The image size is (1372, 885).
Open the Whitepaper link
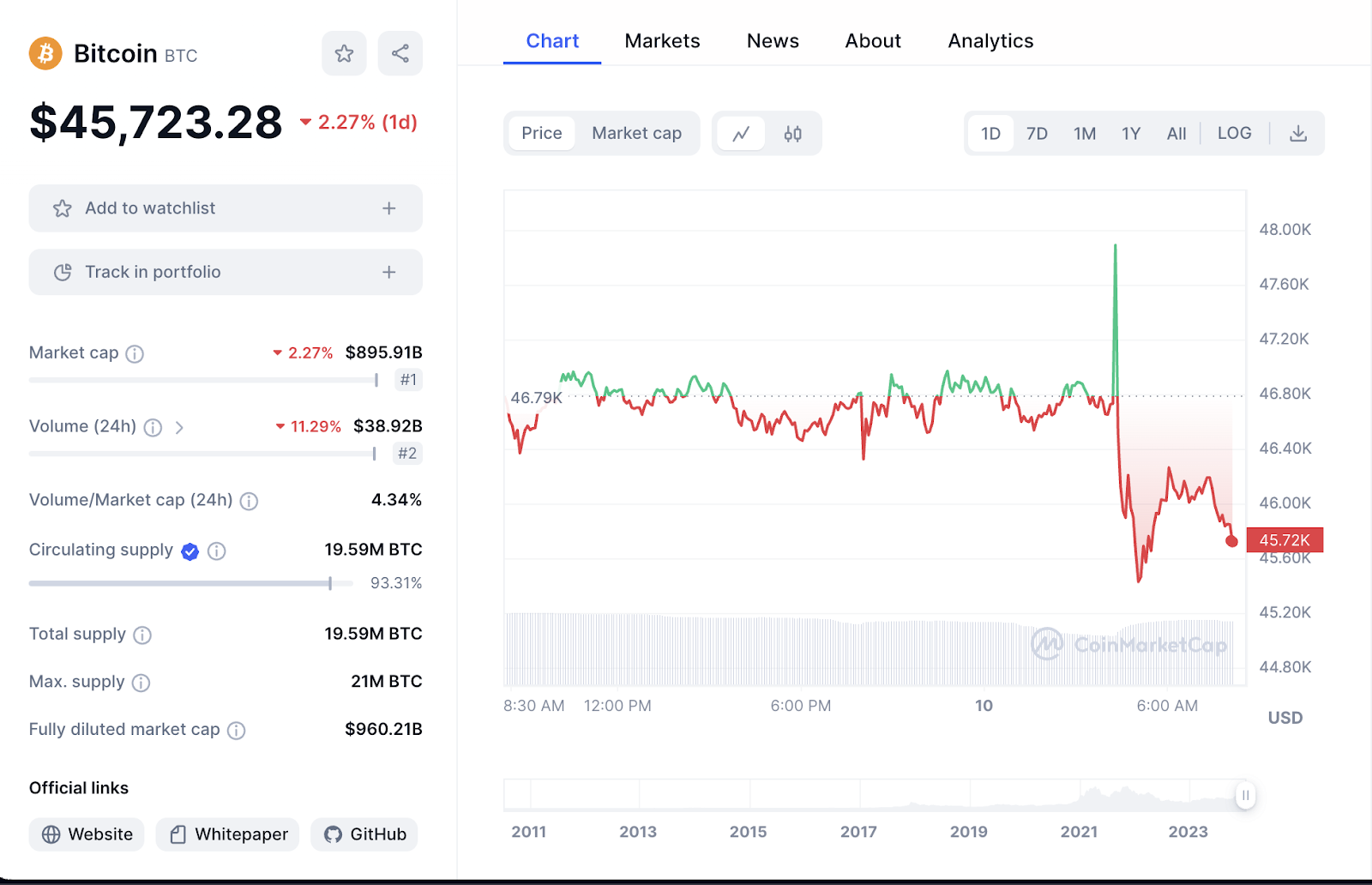[228, 834]
